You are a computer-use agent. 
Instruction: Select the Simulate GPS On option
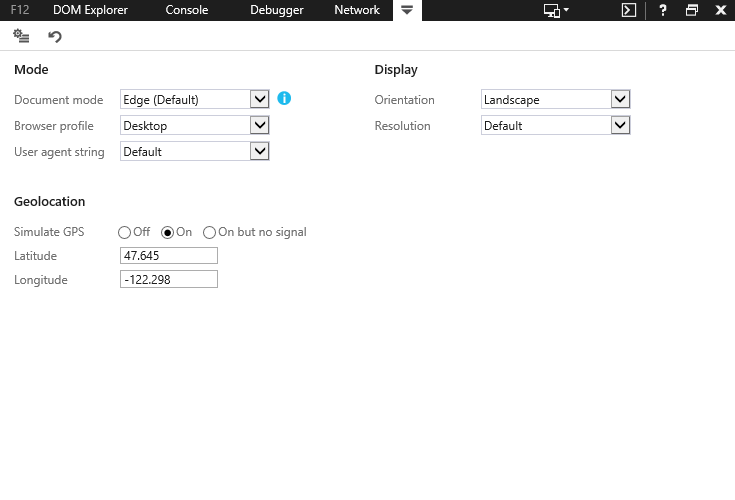click(168, 232)
